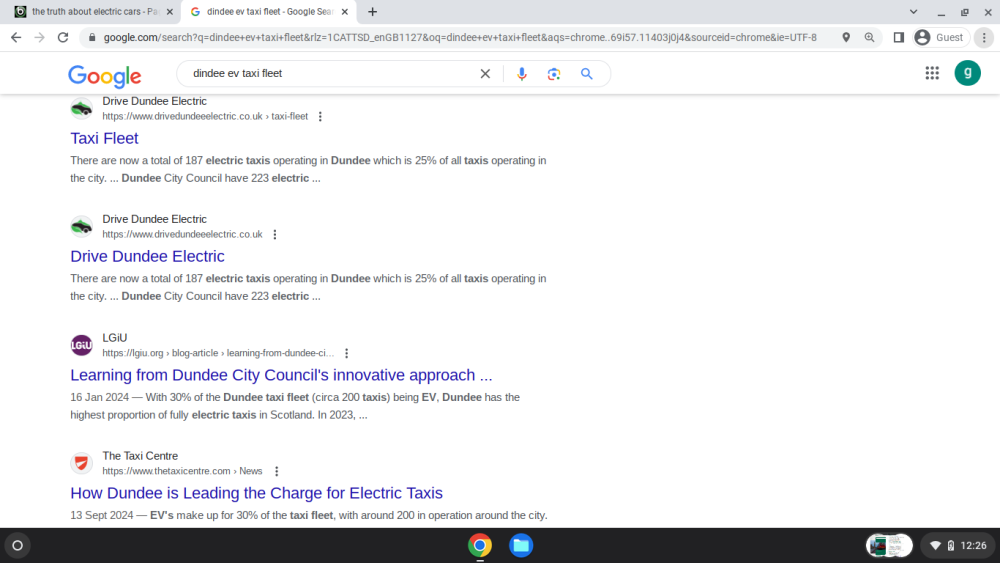This screenshot has height=563, width=1000.
Task: Open more options for LGiU result
Action: coord(346,353)
